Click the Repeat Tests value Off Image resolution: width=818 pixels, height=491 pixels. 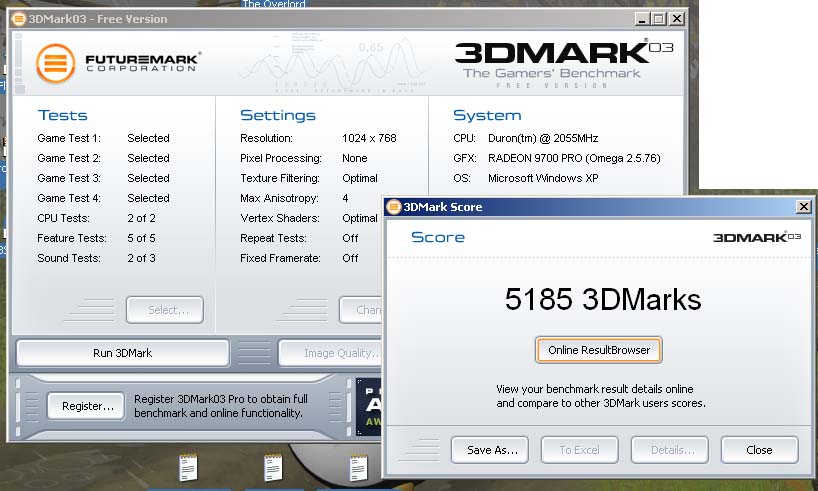point(351,238)
